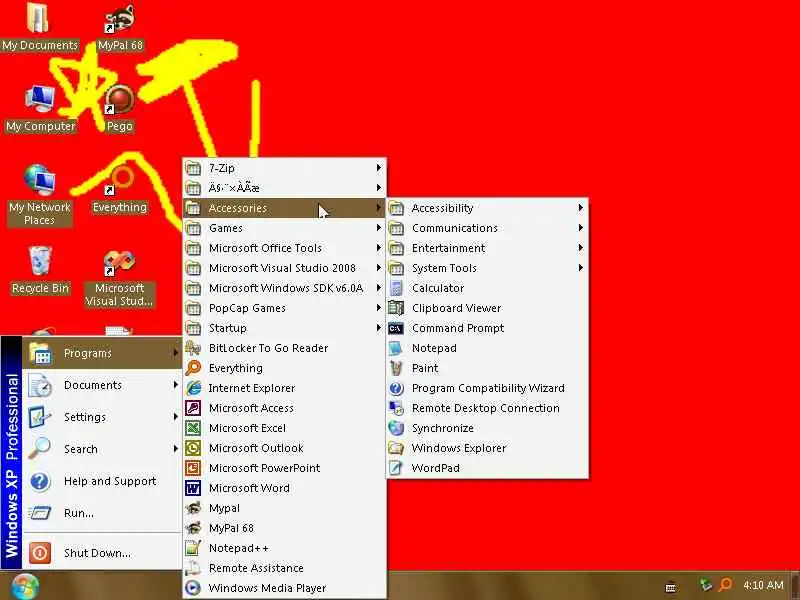Open the Documents start menu item
The image size is (800, 600).
click(x=103, y=385)
